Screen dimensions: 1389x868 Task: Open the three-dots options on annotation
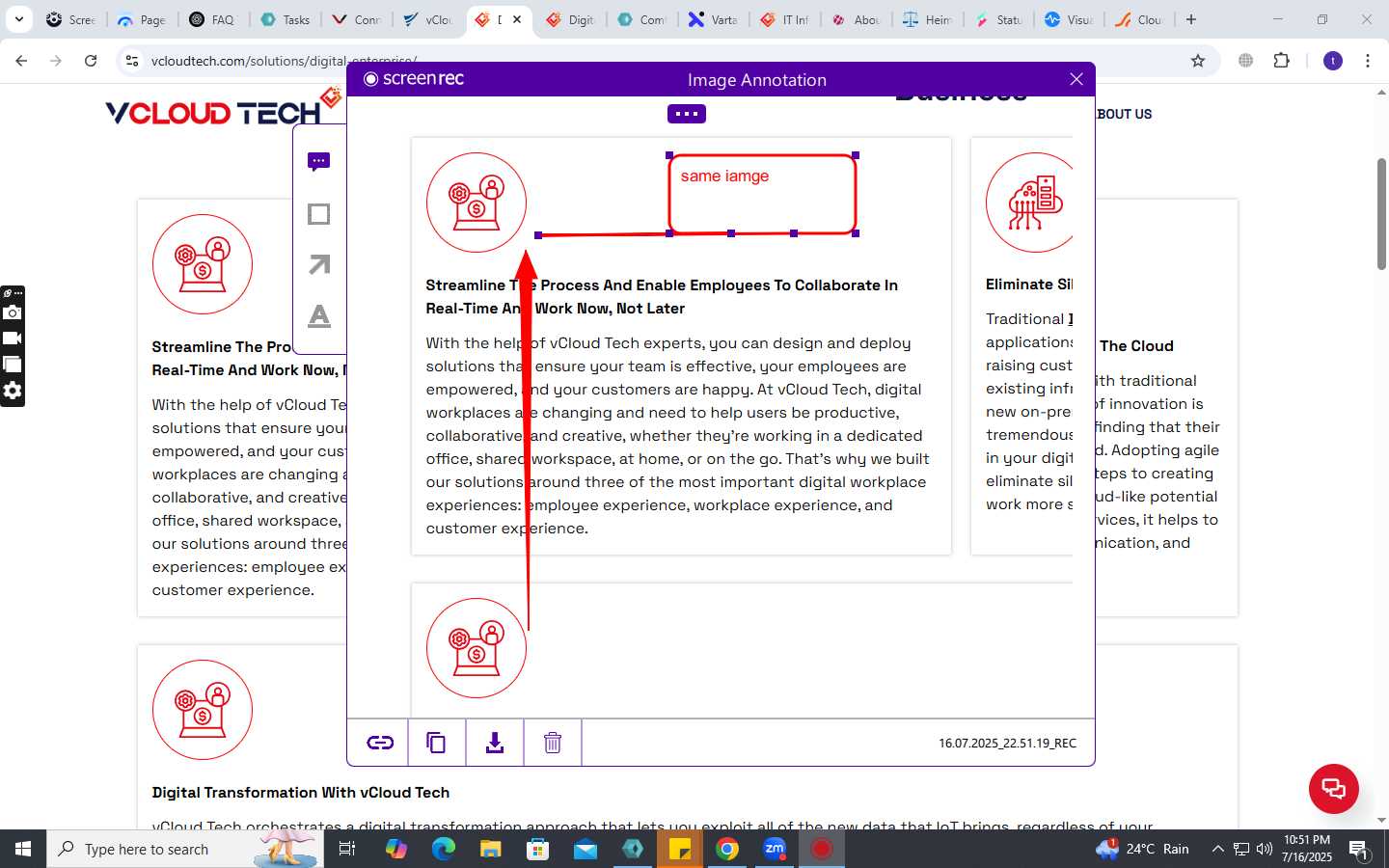[x=687, y=114]
